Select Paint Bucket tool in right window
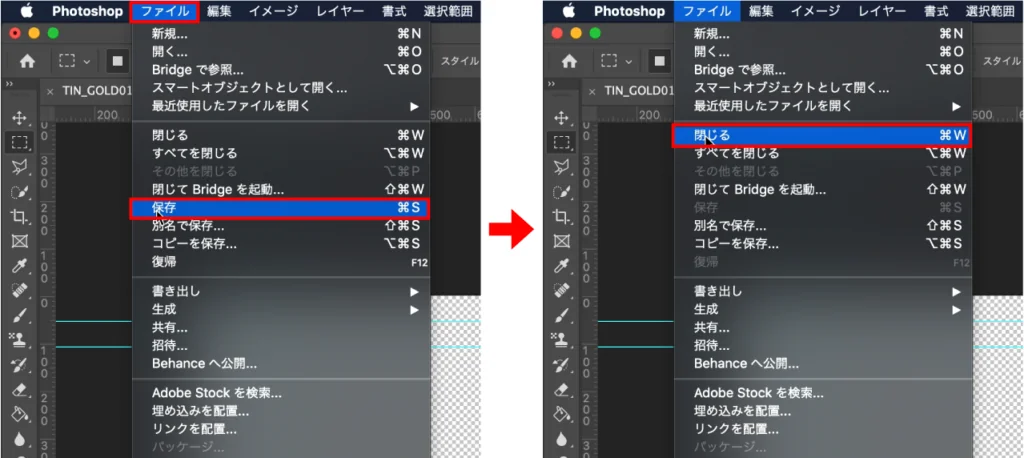Screen dimensions: 1024x458 click(562, 414)
